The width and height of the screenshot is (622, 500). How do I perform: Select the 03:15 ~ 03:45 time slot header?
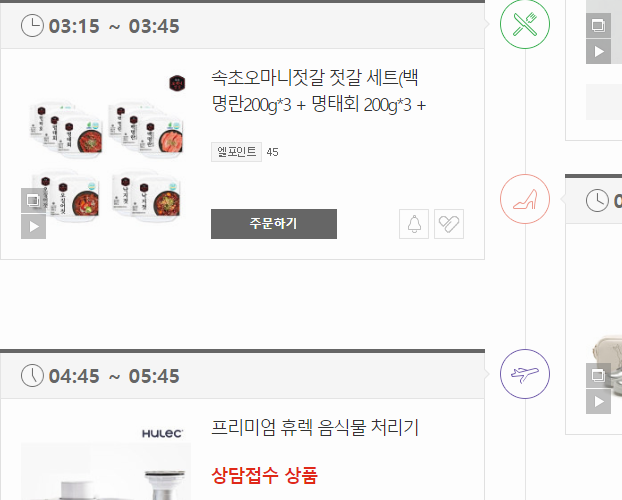pos(242,26)
